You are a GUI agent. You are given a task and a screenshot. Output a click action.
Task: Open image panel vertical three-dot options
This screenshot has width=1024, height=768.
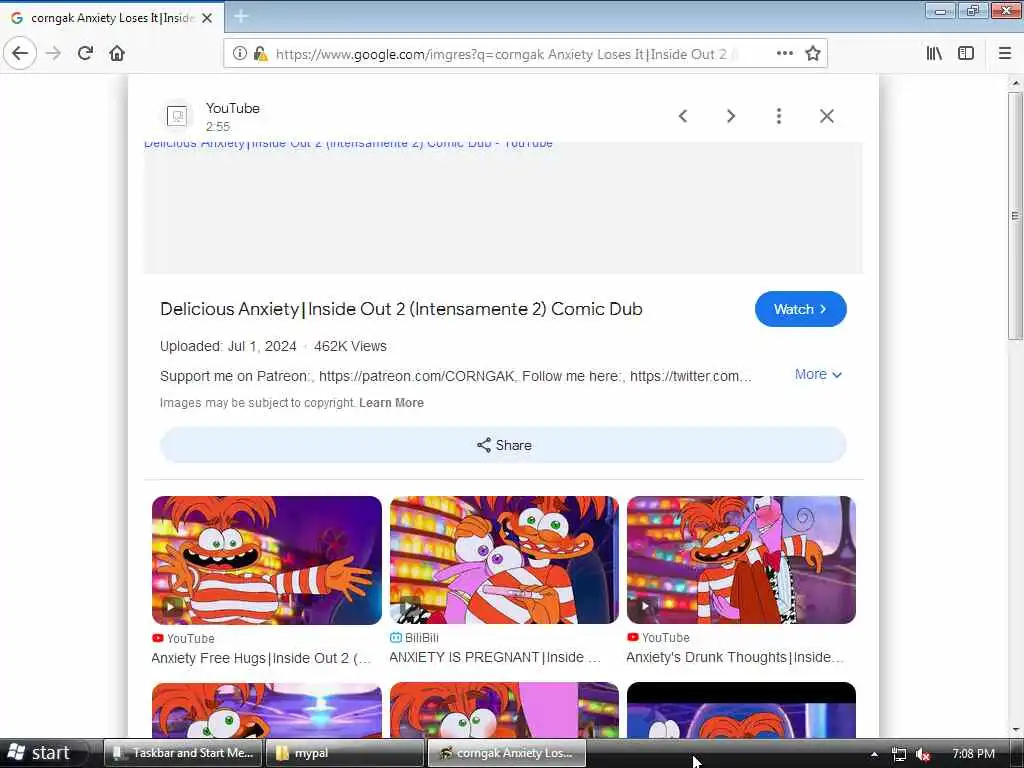click(x=778, y=116)
